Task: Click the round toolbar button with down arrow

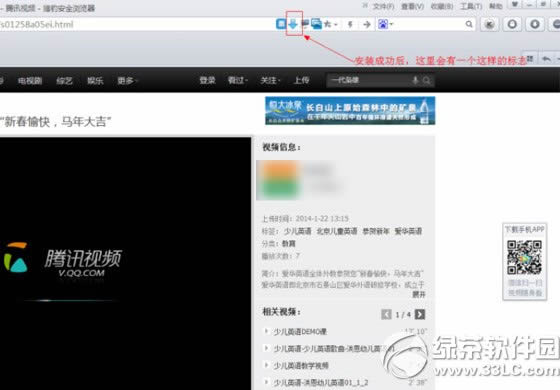Action: [535, 24]
